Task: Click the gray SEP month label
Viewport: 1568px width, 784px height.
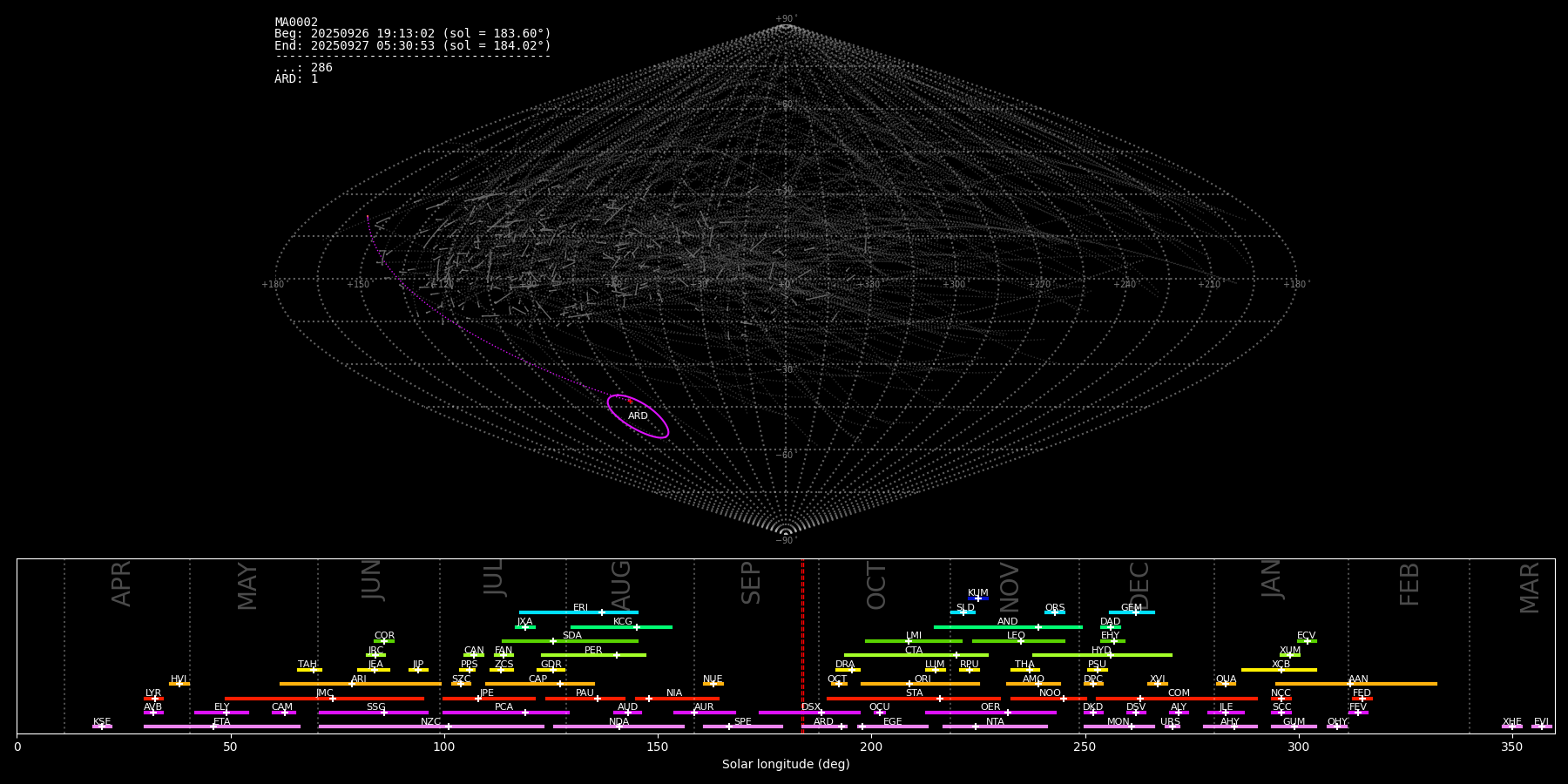Action: coord(751,583)
